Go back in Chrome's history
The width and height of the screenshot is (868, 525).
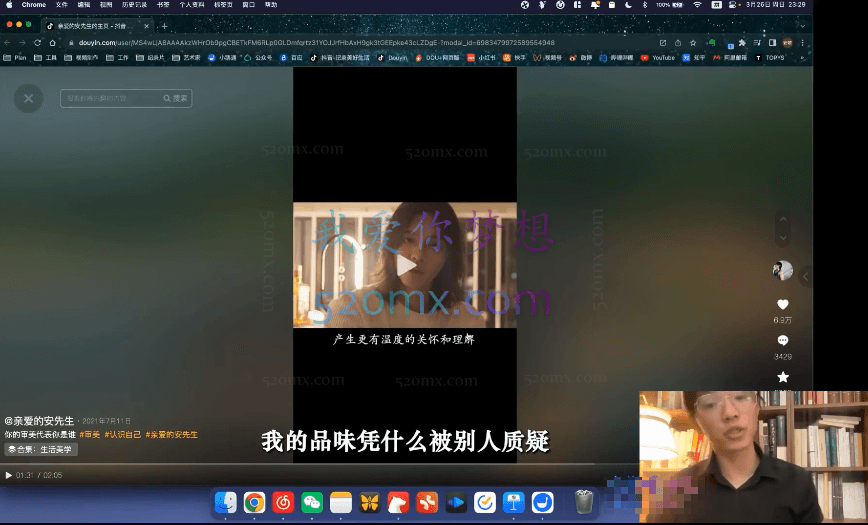[7, 43]
